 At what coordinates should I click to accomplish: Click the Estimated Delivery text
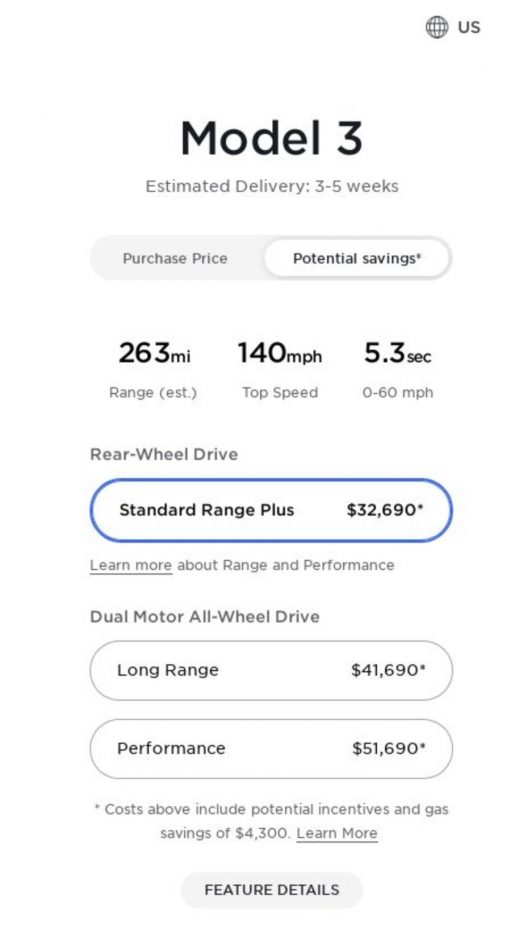tap(272, 186)
